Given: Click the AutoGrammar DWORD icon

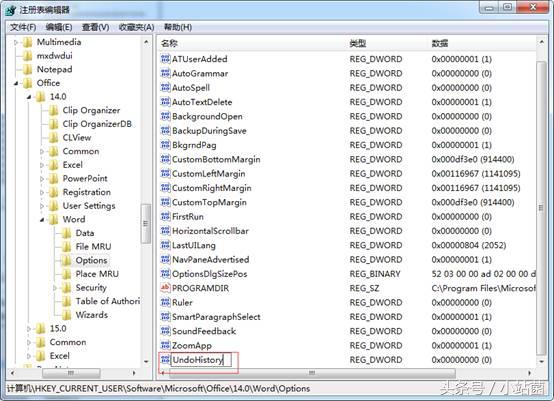Looking at the screenshot, I should point(165,73).
